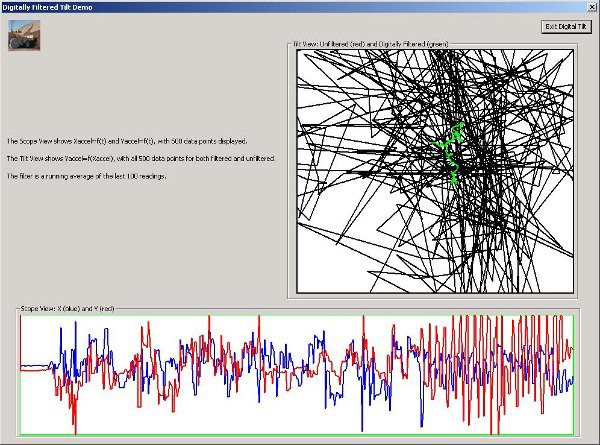600x445 pixels.
Task: Click text about running average of last 100 readings
Action: coord(86,176)
